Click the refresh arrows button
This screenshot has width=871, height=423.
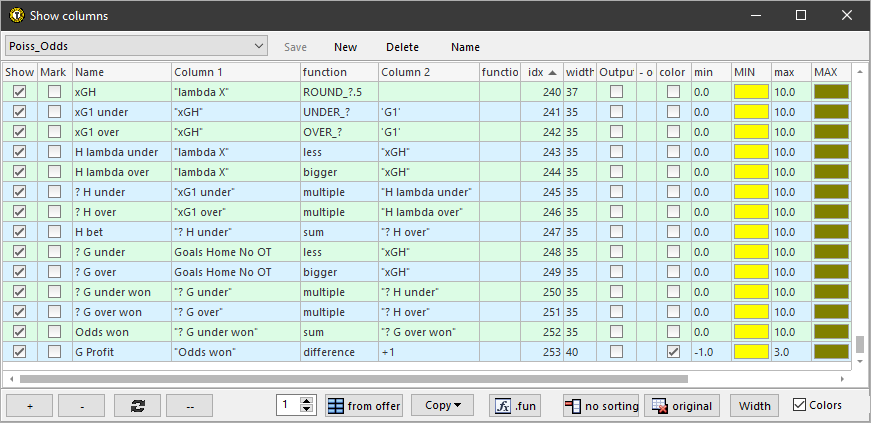pyautogui.click(x=137, y=406)
